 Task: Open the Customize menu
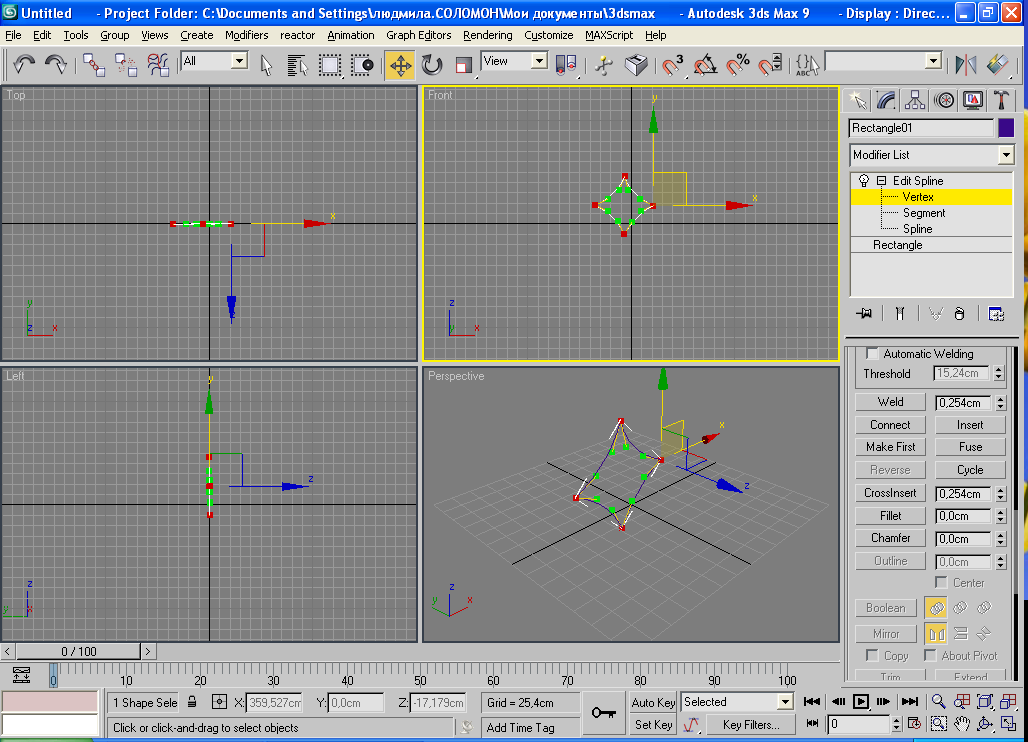548,35
